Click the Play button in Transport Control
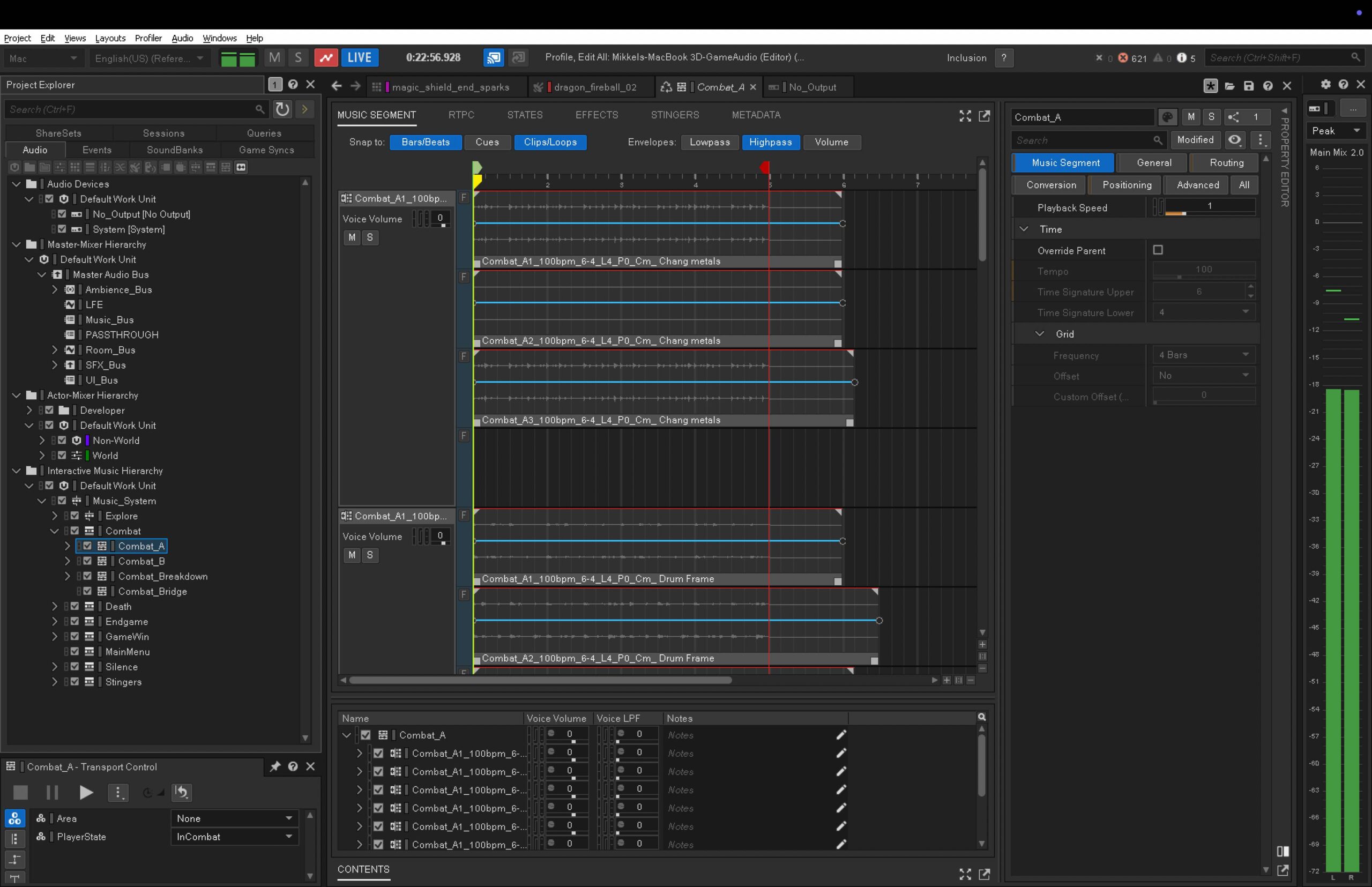The width and height of the screenshot is (1372, 887). tap(86, 793)
